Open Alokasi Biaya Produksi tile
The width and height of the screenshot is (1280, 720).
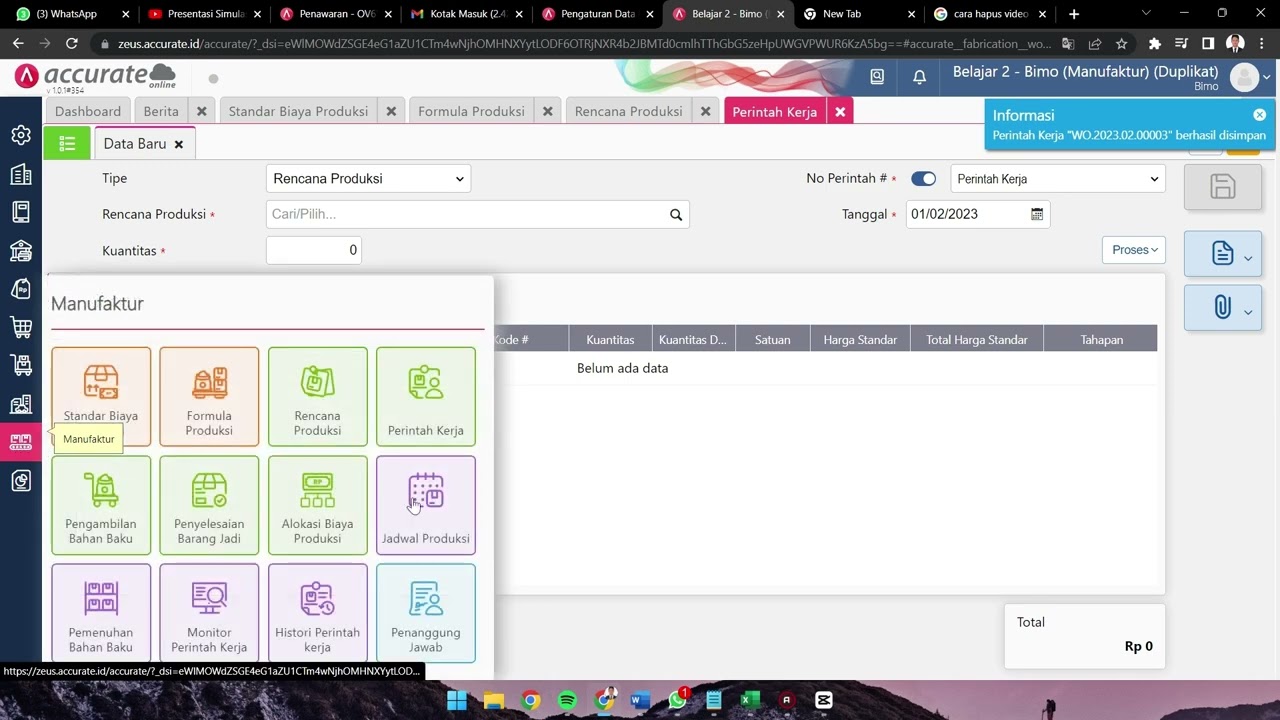coord(317,505)
